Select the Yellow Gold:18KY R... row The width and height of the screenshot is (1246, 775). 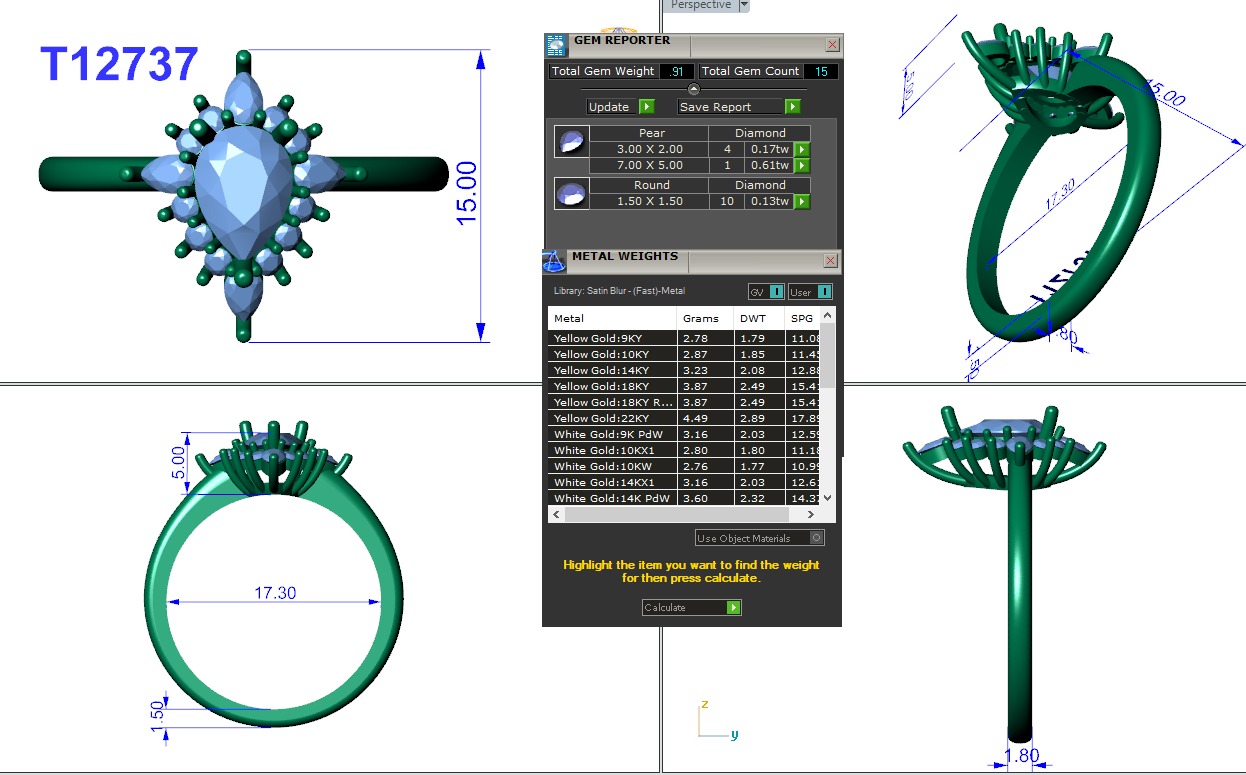(x=684, y=402)
